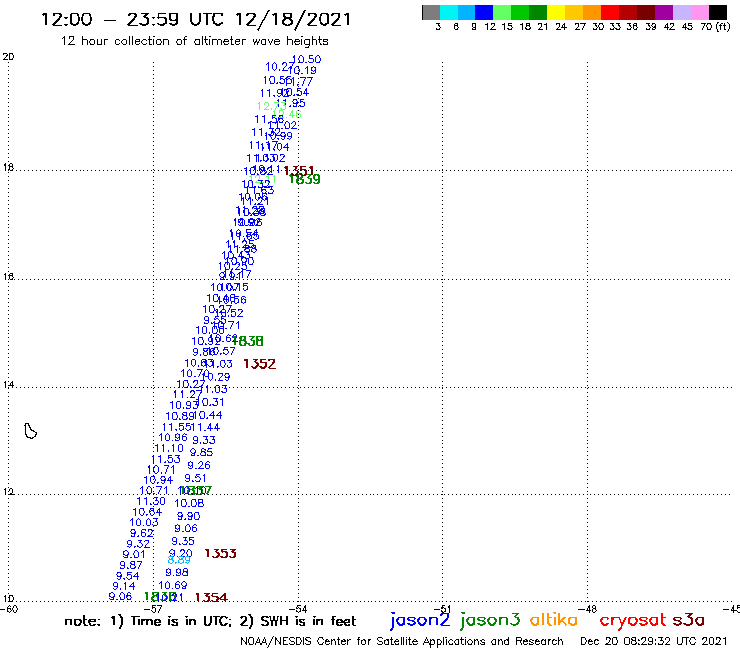Image resolution: width=740 pixels, height=650 pixels.
Task: Click the wave height value '9.90'
Action: [x=189, y=516]
